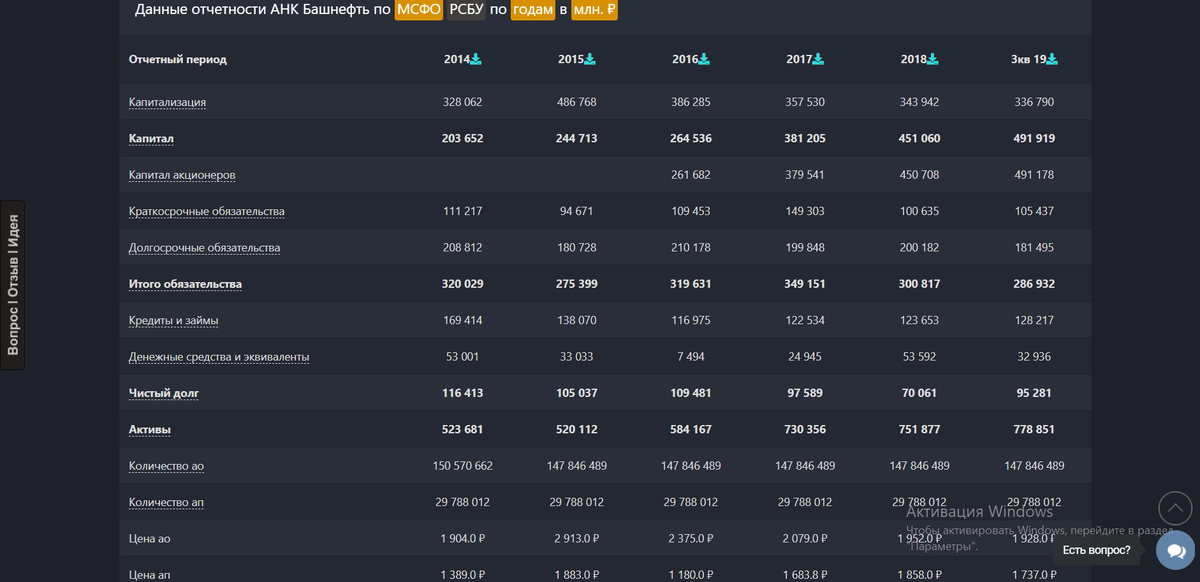Download the 2017 report icon
Screen dimensions: 1200x582
pos(818,59)
